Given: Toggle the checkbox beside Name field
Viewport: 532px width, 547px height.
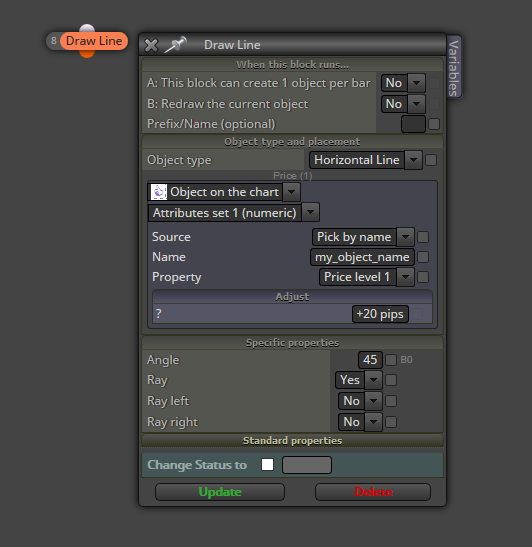Looking at the screenshot, I should pyautogui.click(x=423, y=257).
